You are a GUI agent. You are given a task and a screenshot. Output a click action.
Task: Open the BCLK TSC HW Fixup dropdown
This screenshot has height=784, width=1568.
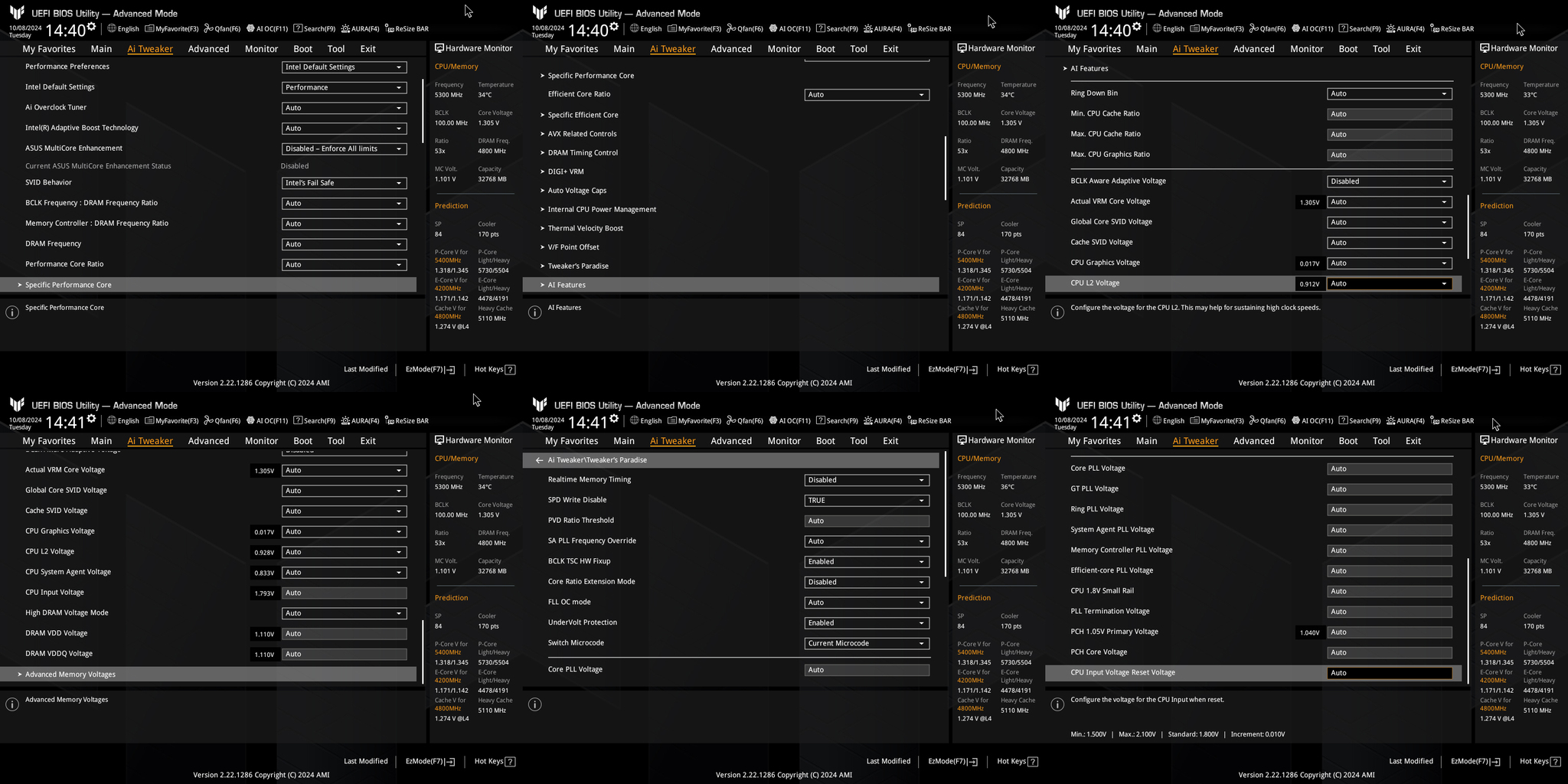[867, 562]
